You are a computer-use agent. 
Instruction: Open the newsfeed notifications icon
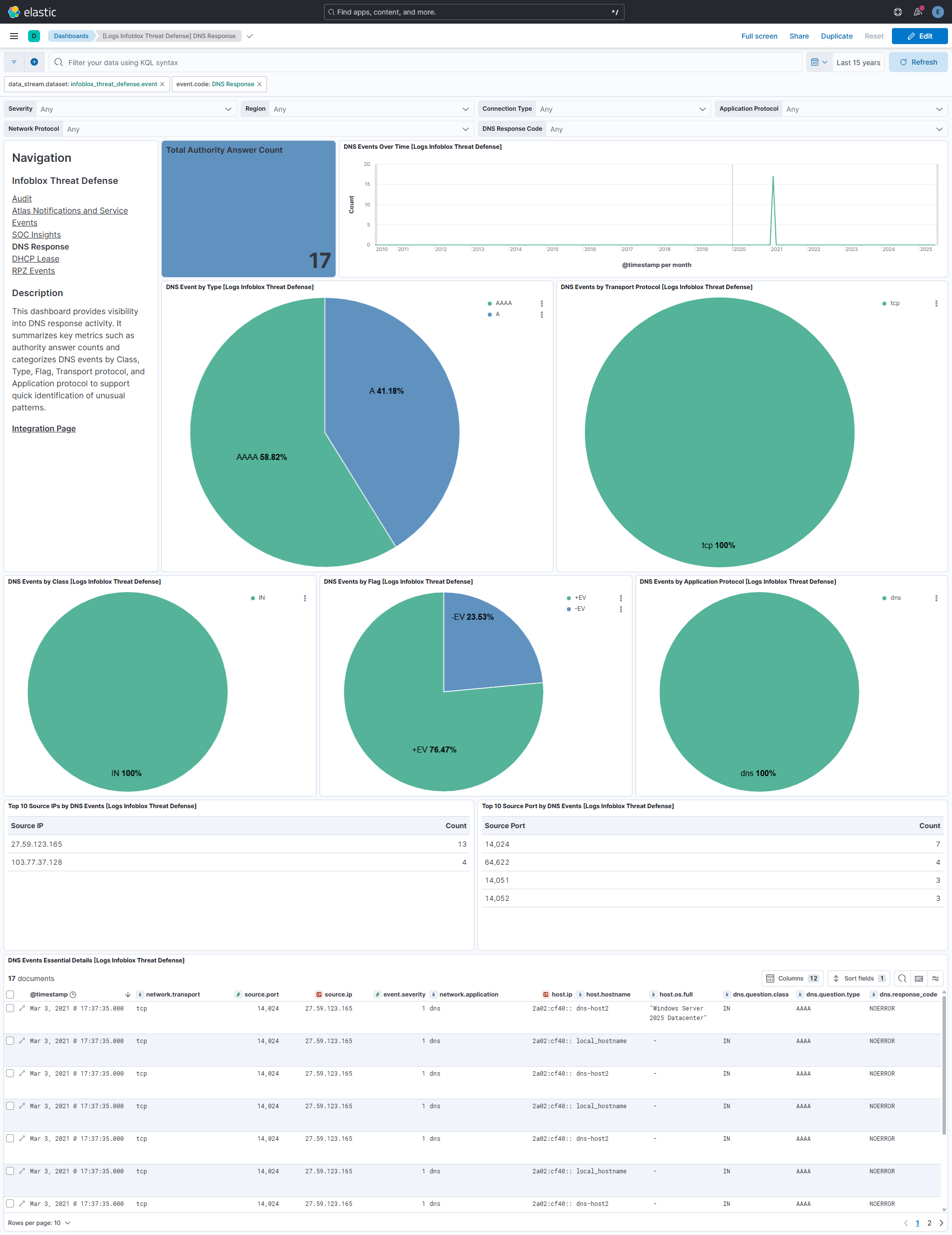tap(917, 12)
